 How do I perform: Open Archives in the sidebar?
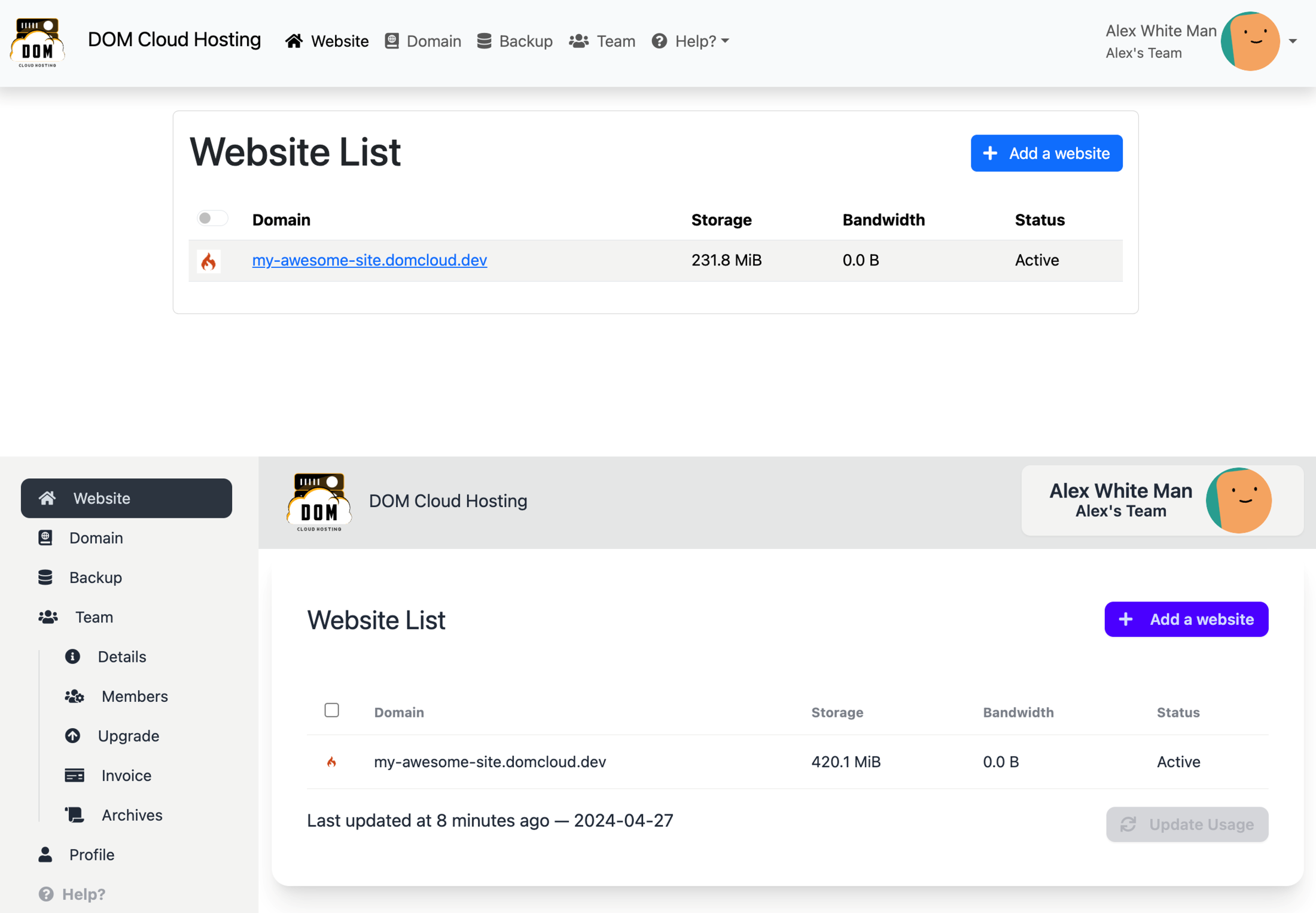coord(132,815)
